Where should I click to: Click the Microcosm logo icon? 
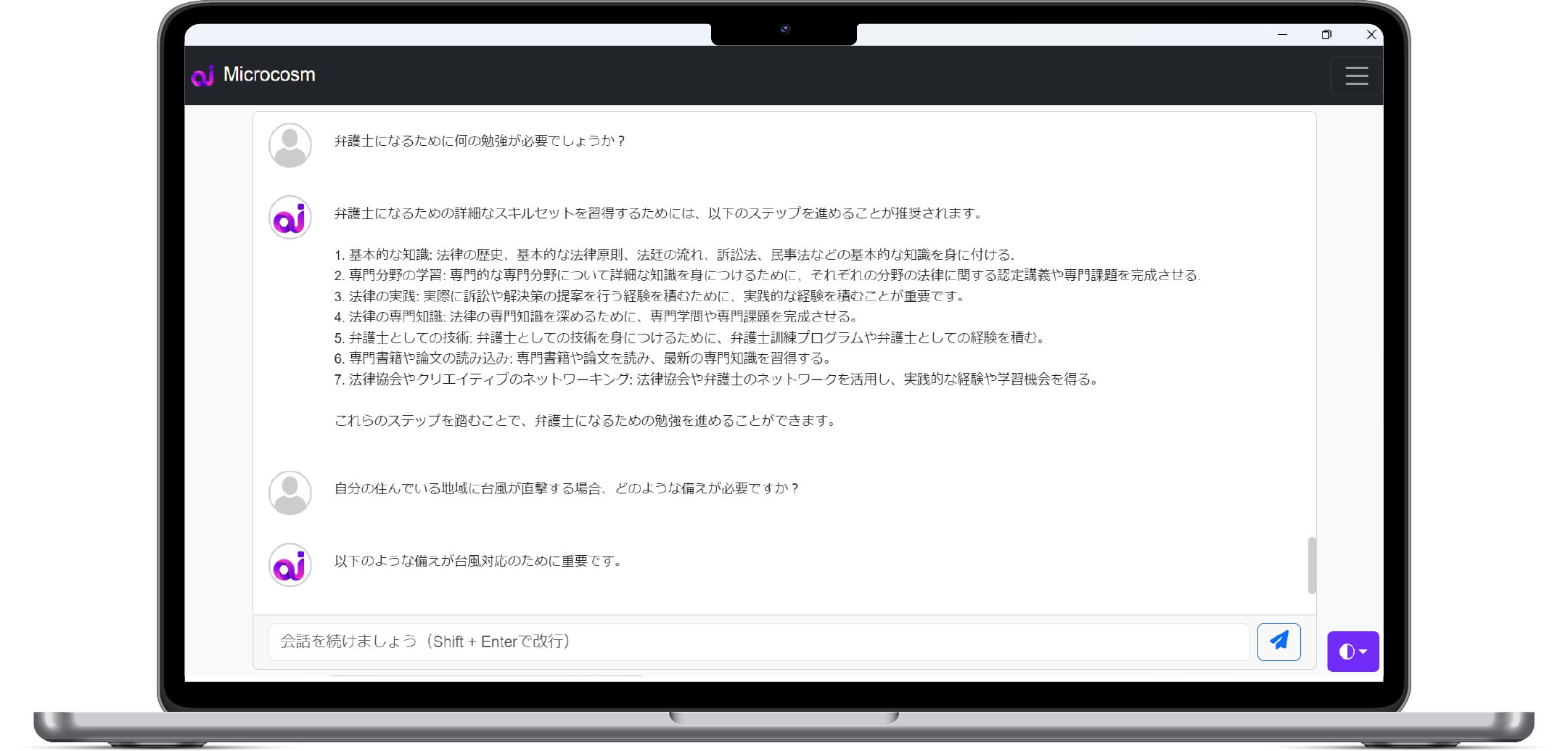point(203,75)
